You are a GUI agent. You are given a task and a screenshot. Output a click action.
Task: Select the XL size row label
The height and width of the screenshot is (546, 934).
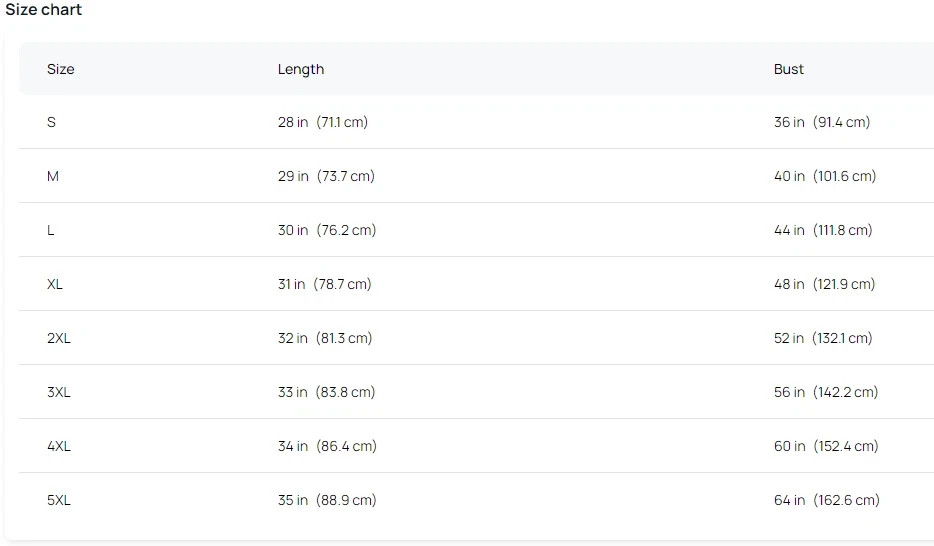click(55, 284)
